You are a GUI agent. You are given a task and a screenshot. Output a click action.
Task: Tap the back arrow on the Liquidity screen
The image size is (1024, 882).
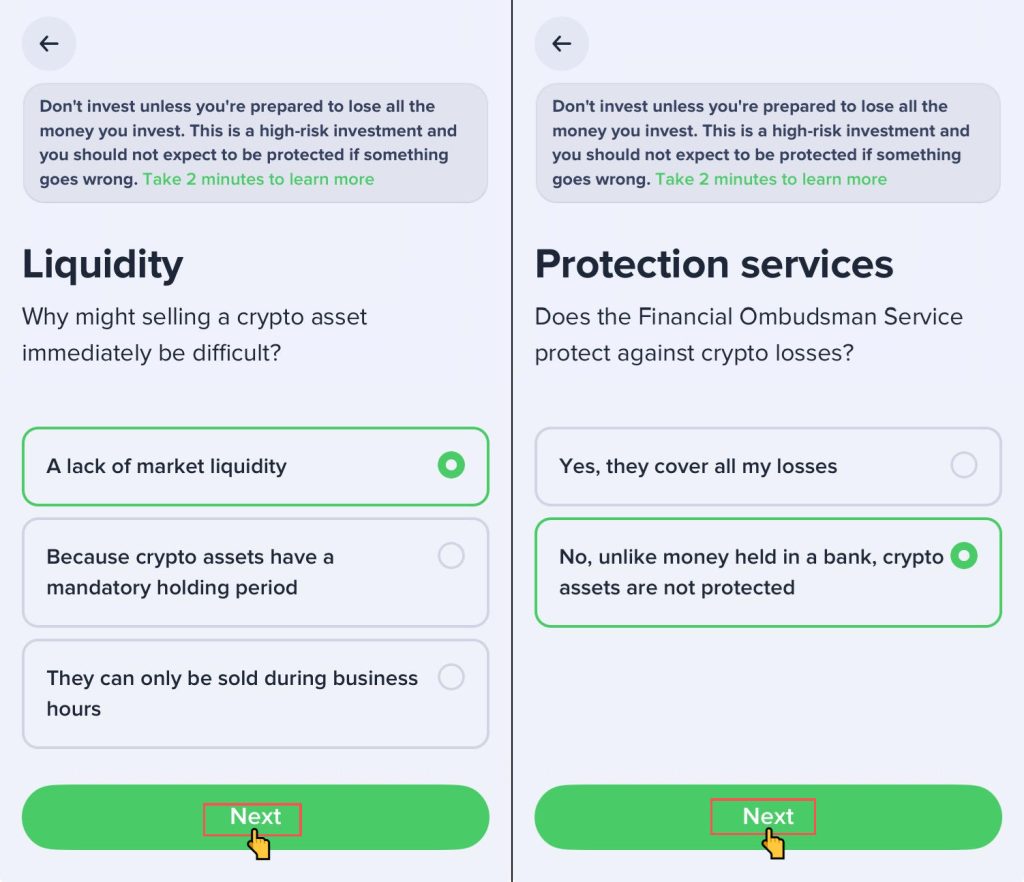pos(49,44)
